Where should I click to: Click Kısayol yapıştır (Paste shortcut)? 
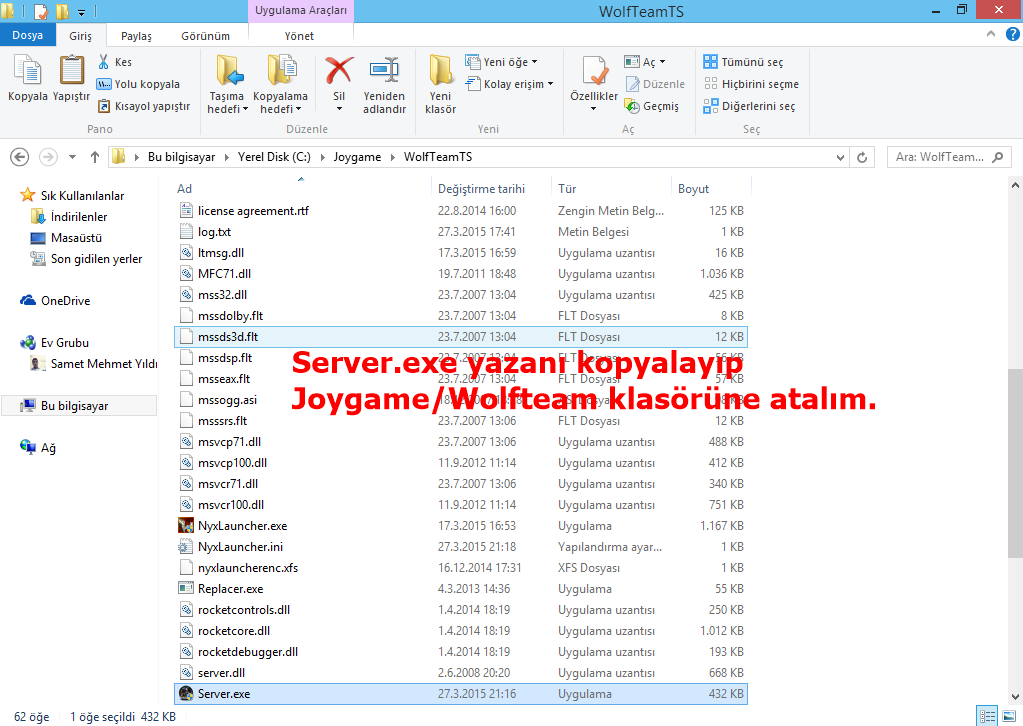[x=144, y=106]
